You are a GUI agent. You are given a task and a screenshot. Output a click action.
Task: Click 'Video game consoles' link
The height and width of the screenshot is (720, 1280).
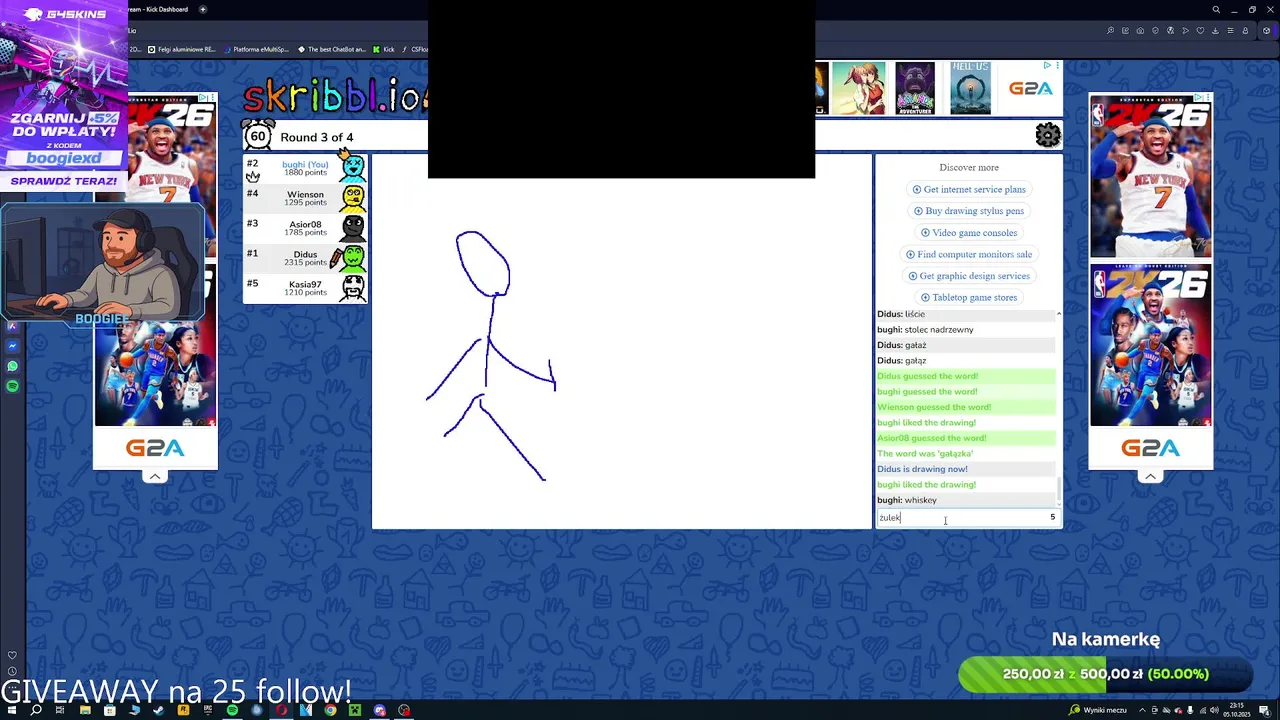(969, 233)
